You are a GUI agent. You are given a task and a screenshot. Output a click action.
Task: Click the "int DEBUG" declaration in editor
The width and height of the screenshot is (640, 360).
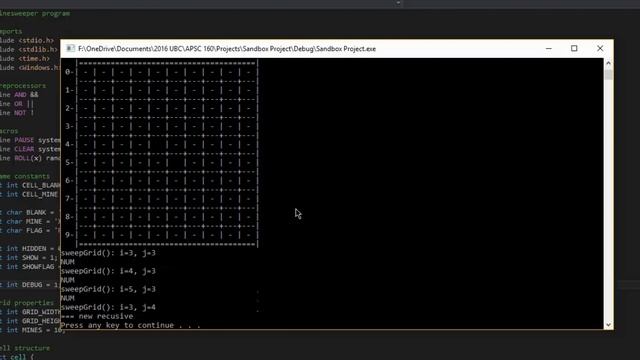click(x=30, y=285)
